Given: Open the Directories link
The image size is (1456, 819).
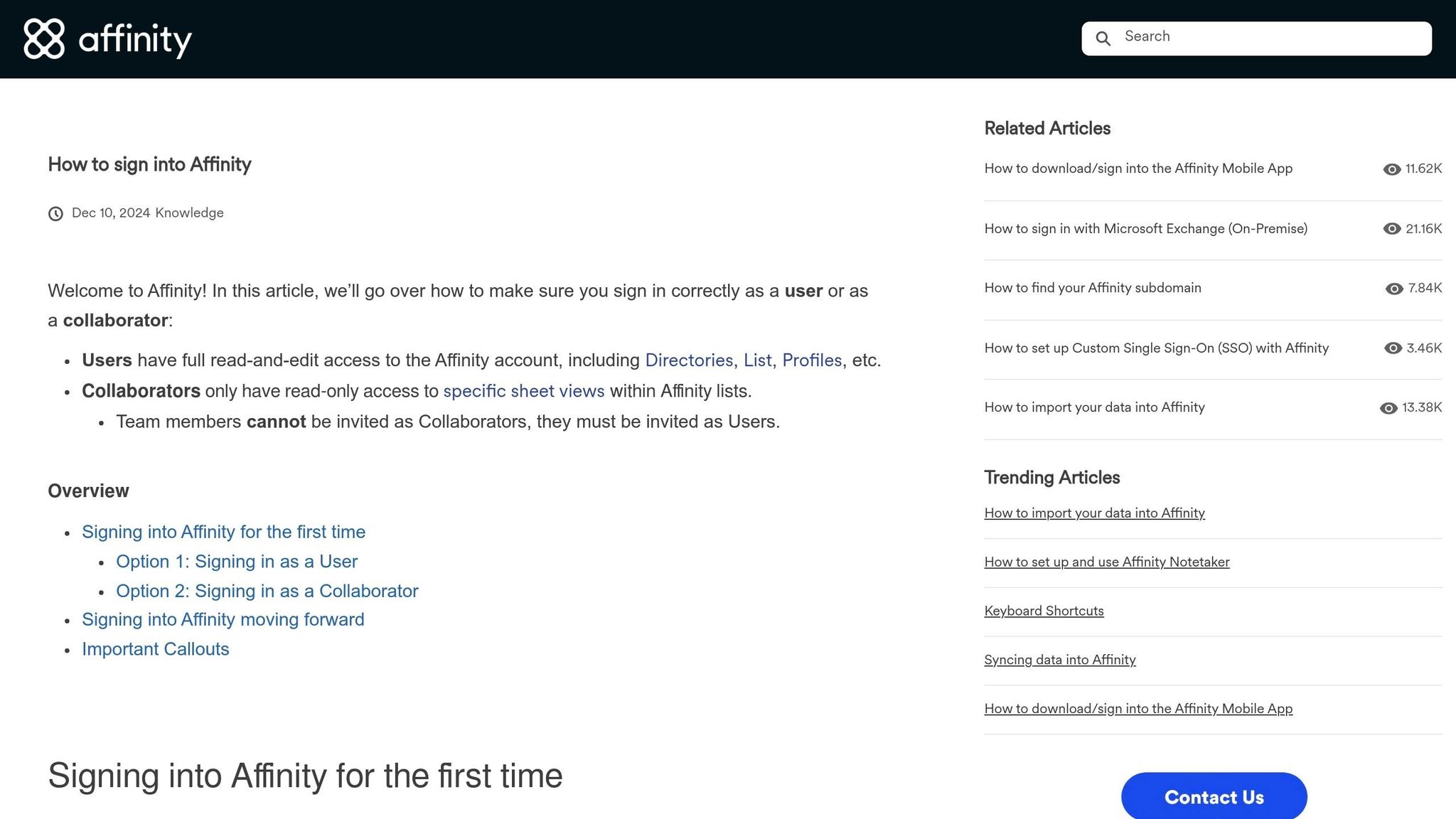Looking at the screenshot, I should (688, 360).
